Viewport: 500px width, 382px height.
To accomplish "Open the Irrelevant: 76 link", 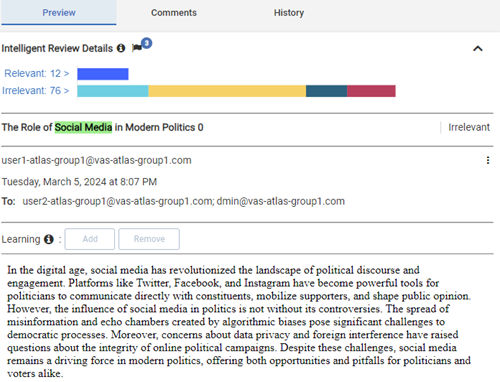I will pyautogui.click(x=36, y=90).
